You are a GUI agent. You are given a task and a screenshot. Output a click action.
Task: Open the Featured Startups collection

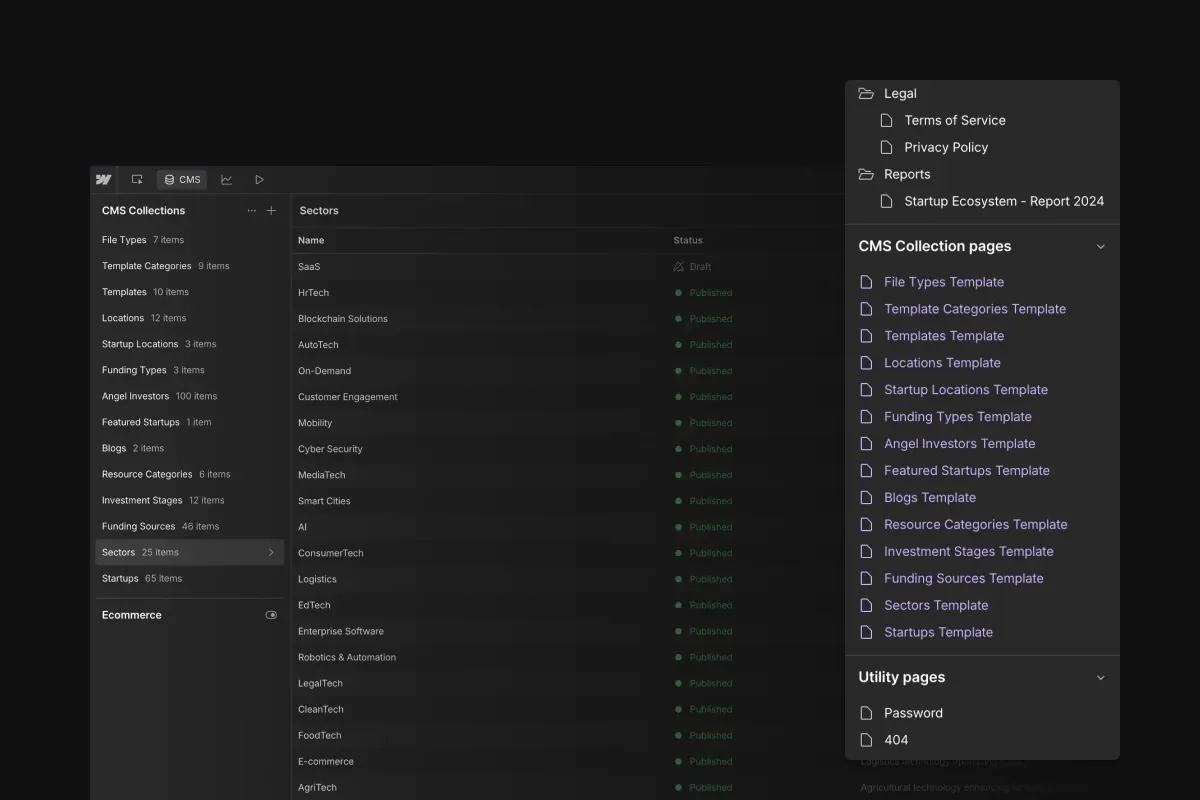tap(189, 422)
